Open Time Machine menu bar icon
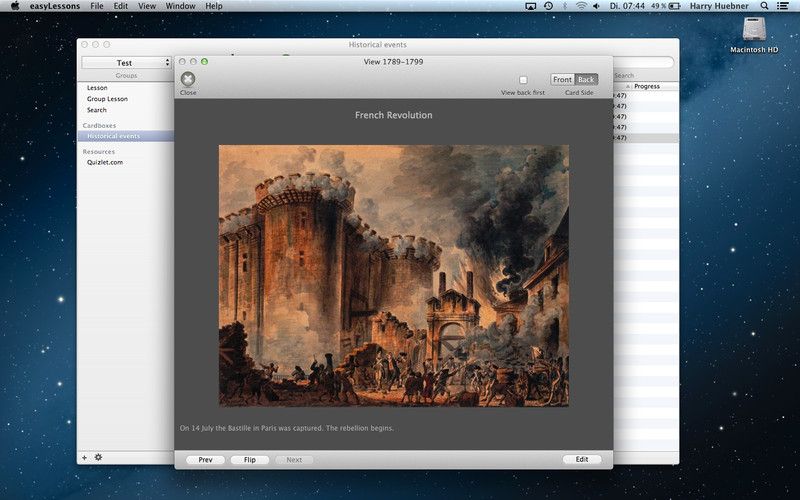800x500 pixels. 548,6
